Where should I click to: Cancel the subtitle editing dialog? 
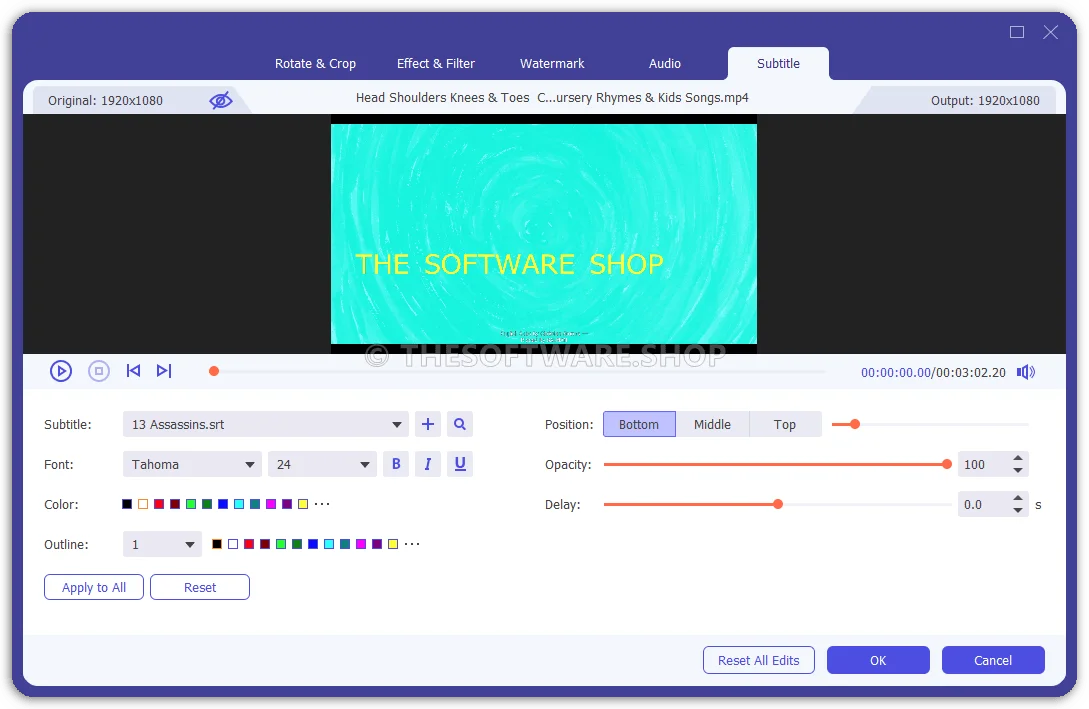click(x=993, y=660)
